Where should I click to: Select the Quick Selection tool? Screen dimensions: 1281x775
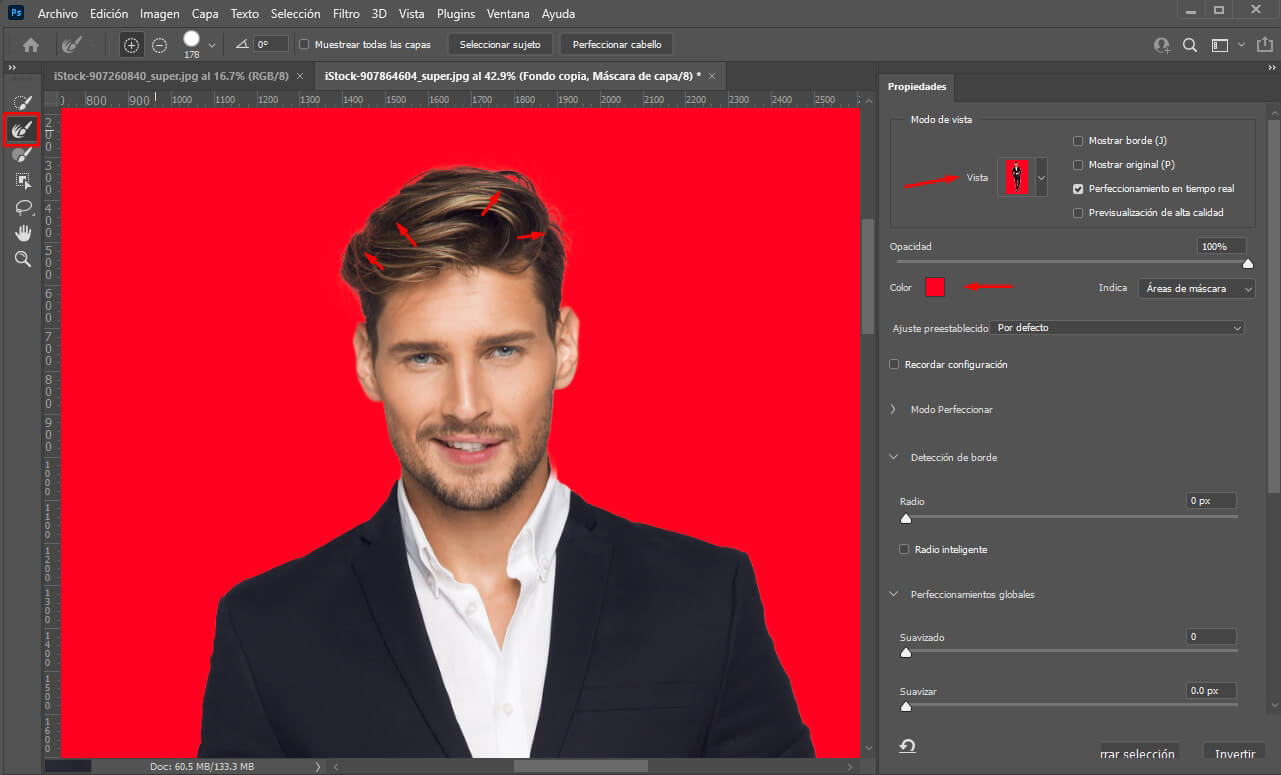(22, 101)
